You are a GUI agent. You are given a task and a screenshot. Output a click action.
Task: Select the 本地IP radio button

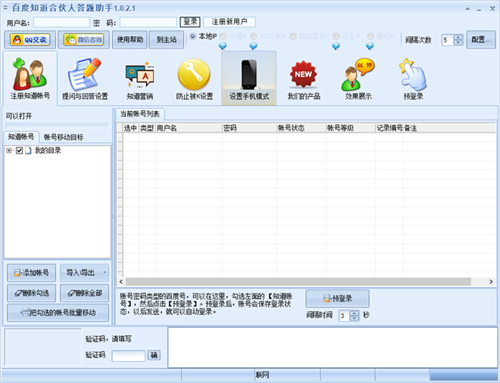(x=193, y=36)
